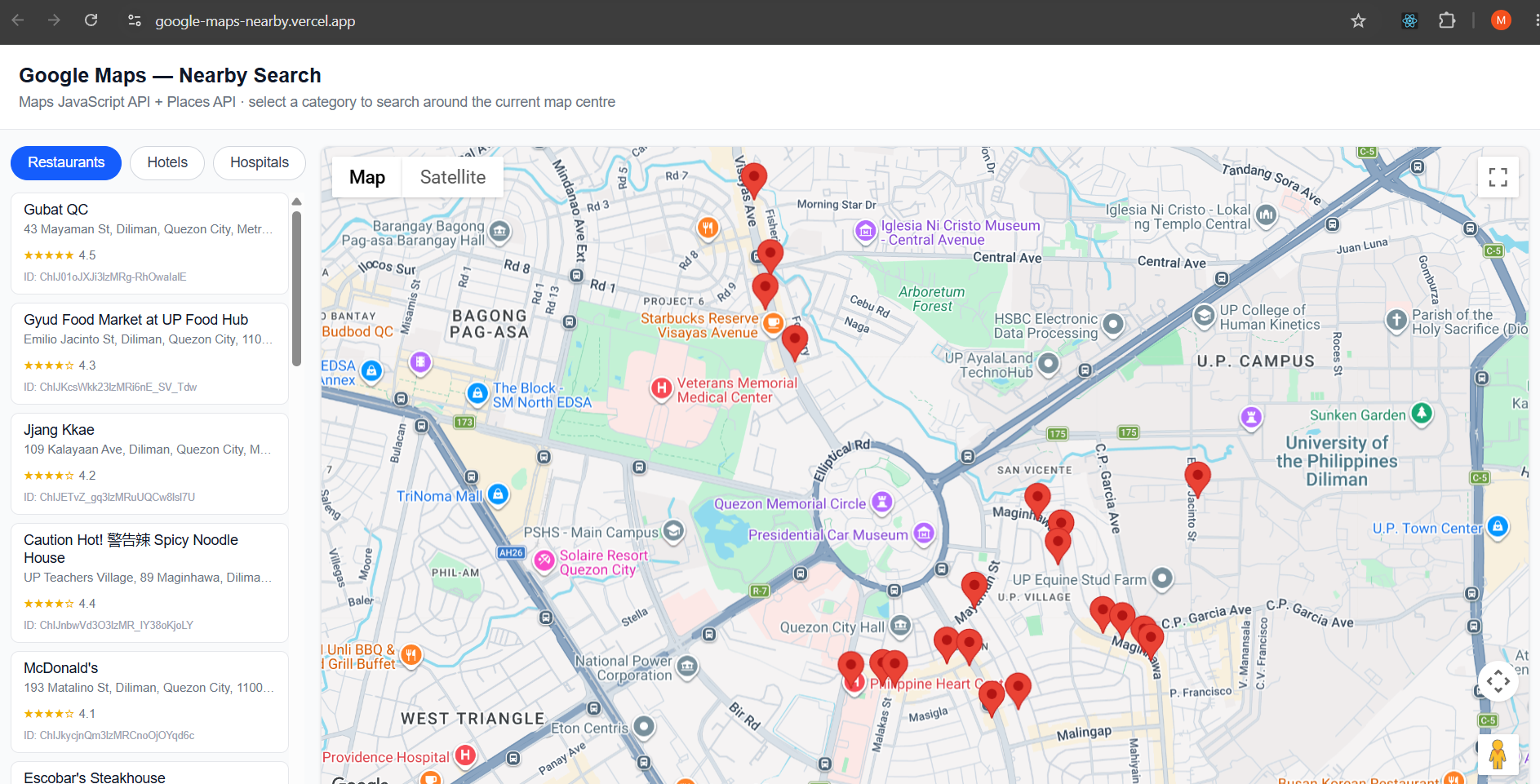Click the Presidential Car Museum icon
Image resolution: width=1540 pixels, height=784 pixels.
coord(924,534)
